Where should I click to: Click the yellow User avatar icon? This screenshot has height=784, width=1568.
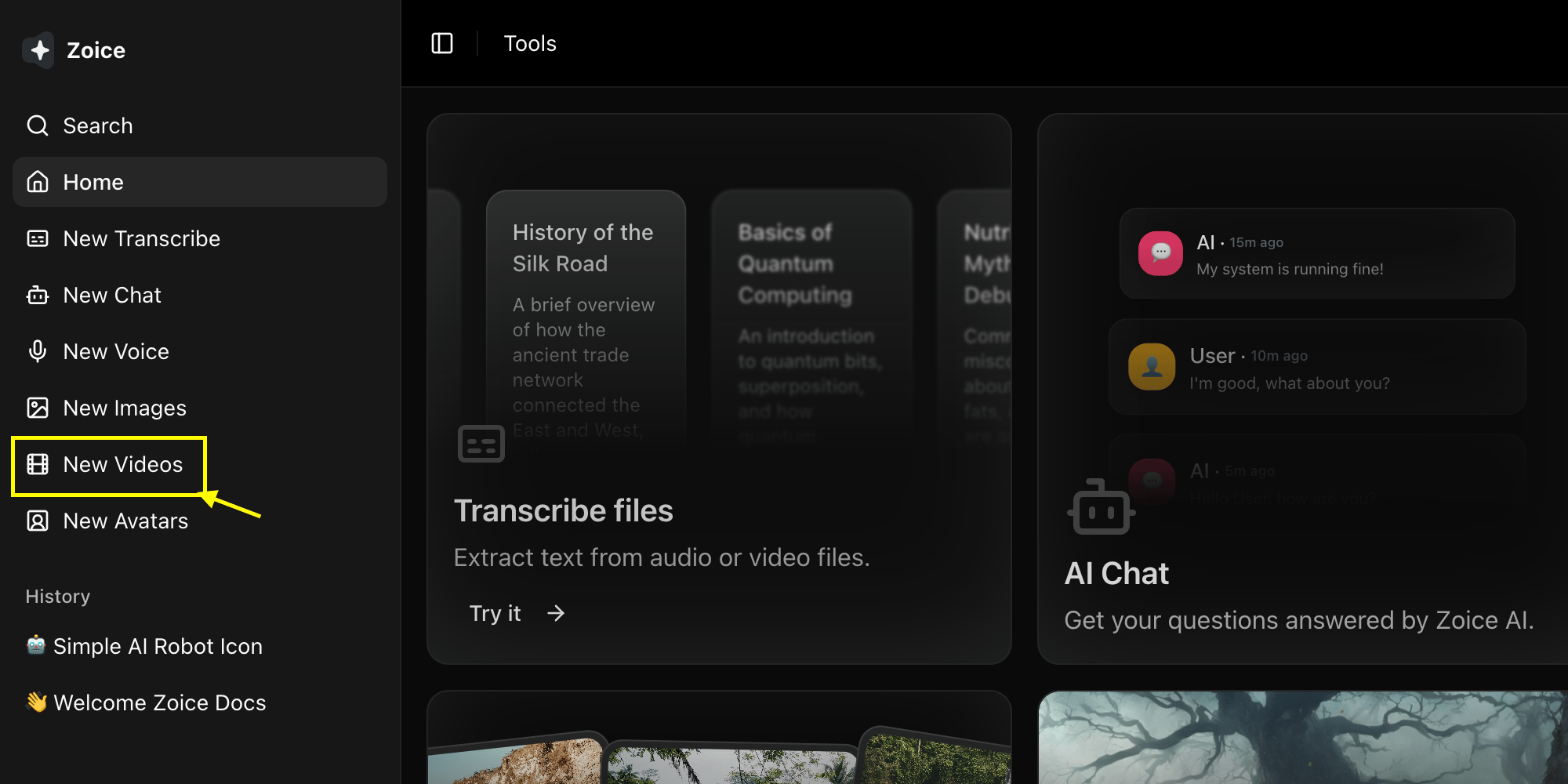1152,367
